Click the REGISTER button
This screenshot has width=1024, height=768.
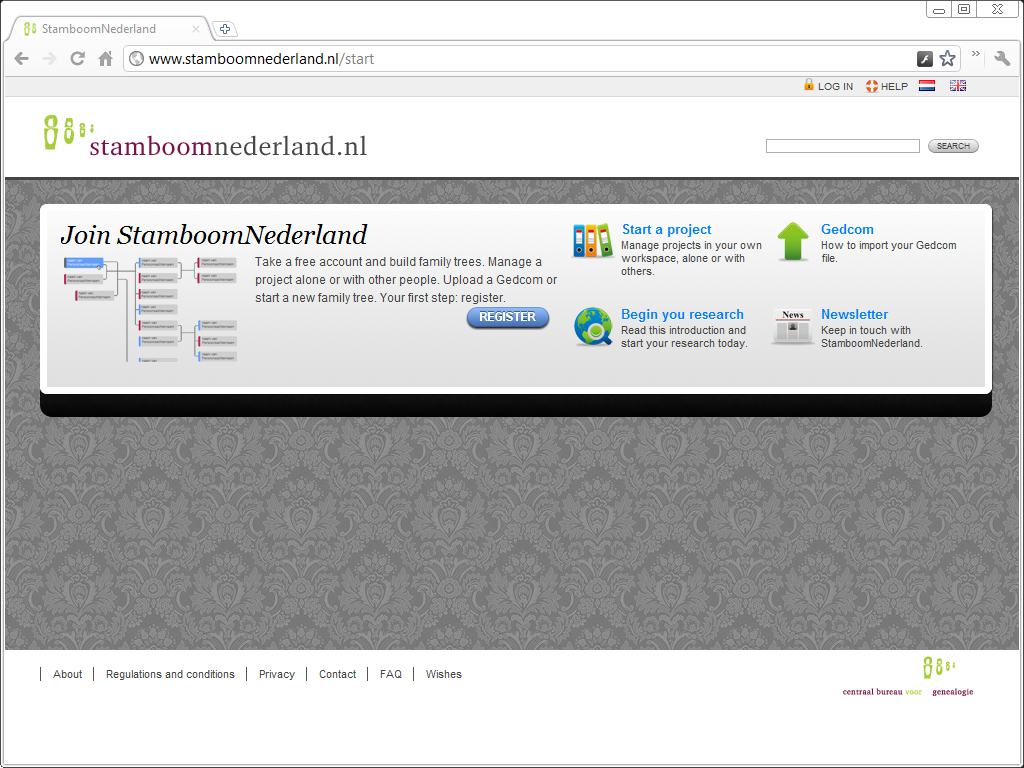pos(507,317)
